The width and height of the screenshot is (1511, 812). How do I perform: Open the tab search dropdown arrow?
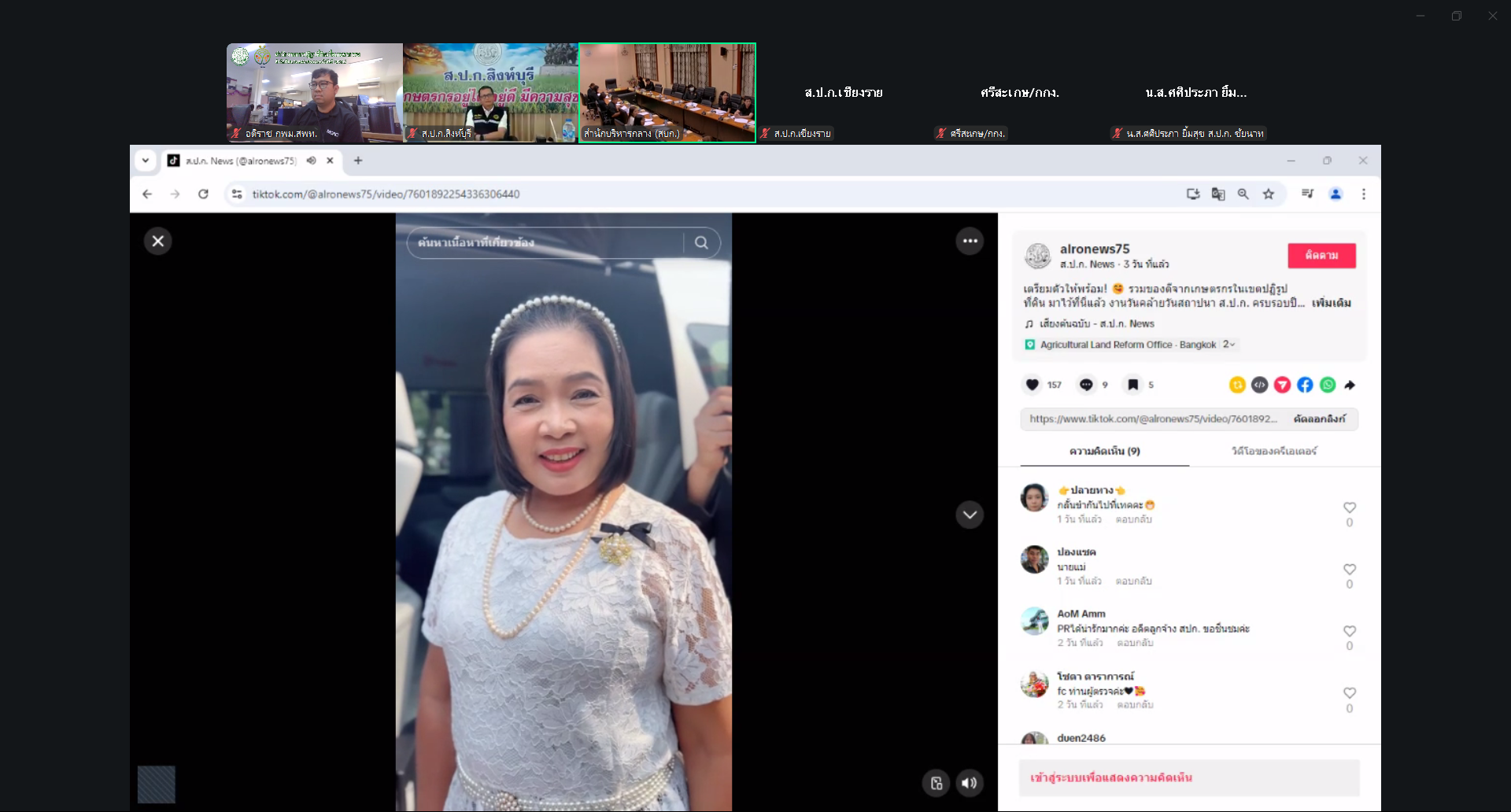point(146,161)
